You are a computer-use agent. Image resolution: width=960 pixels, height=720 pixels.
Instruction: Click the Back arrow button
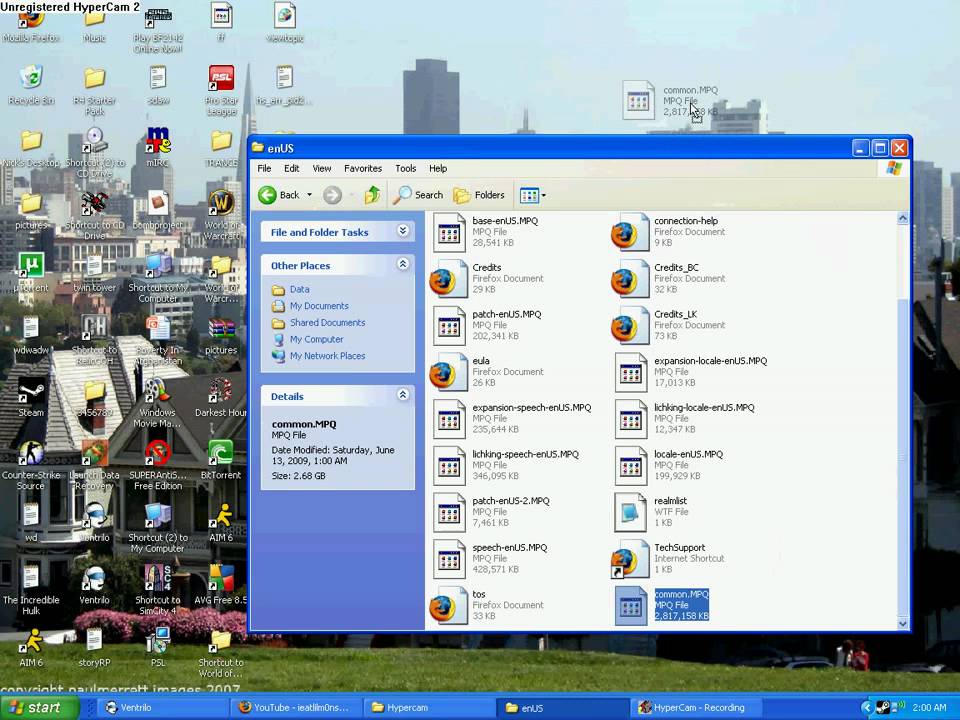coord(279,195)
